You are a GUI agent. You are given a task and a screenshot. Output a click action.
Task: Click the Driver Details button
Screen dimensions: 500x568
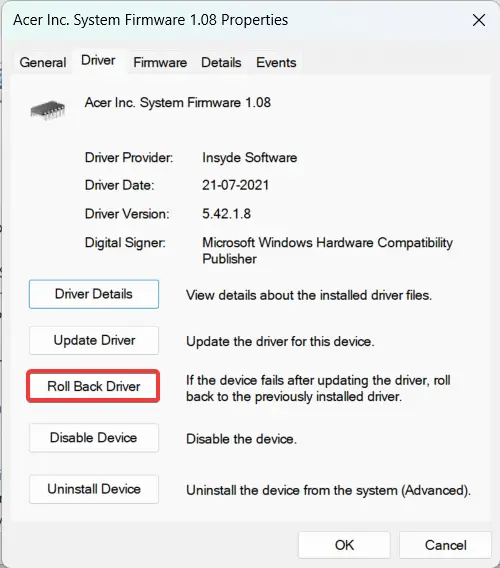point(94,294)
